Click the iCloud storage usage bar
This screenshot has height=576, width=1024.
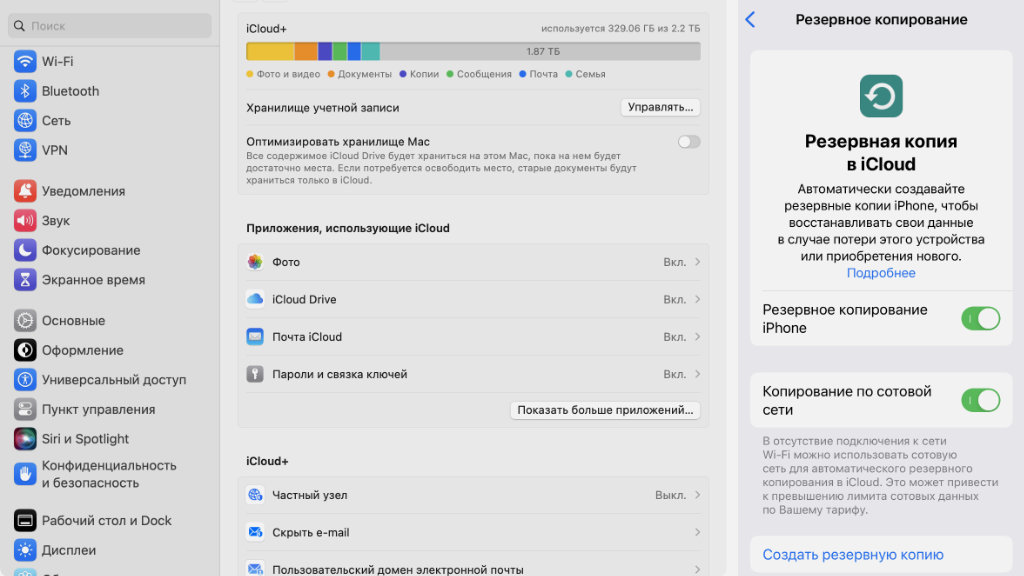point(473,51)
